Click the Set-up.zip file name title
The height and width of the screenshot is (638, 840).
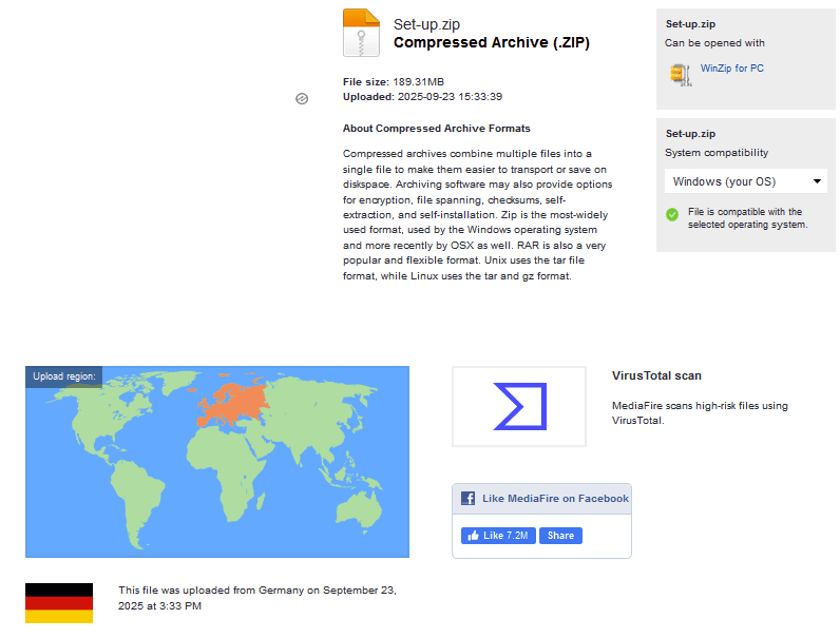(427, 25)
